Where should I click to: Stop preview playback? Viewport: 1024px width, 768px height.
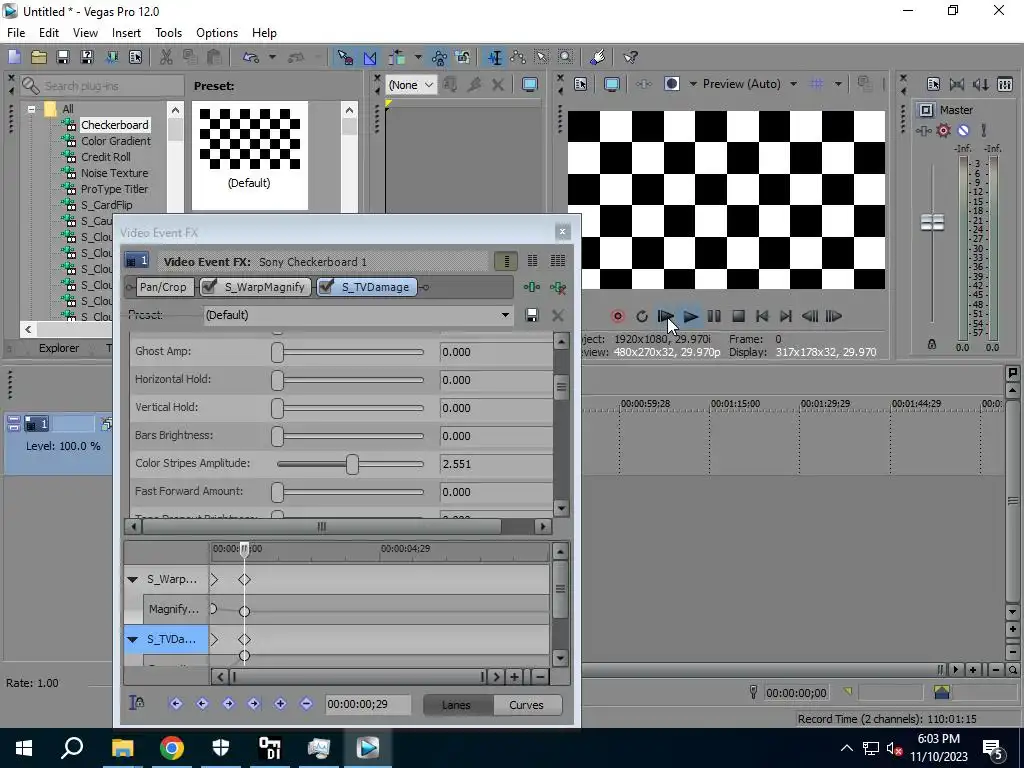pos(738,316)
